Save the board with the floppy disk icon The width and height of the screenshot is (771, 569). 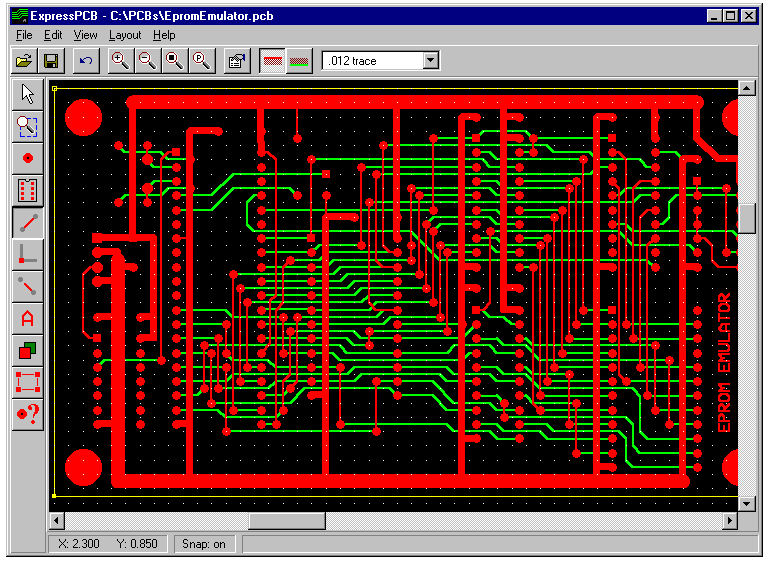(x=51, y=61)
